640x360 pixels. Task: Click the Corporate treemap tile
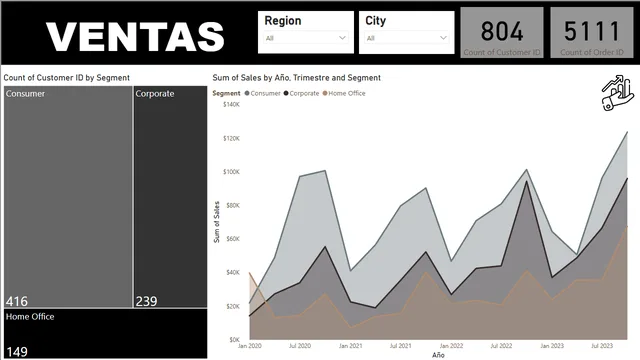click(x=171, y=197)
